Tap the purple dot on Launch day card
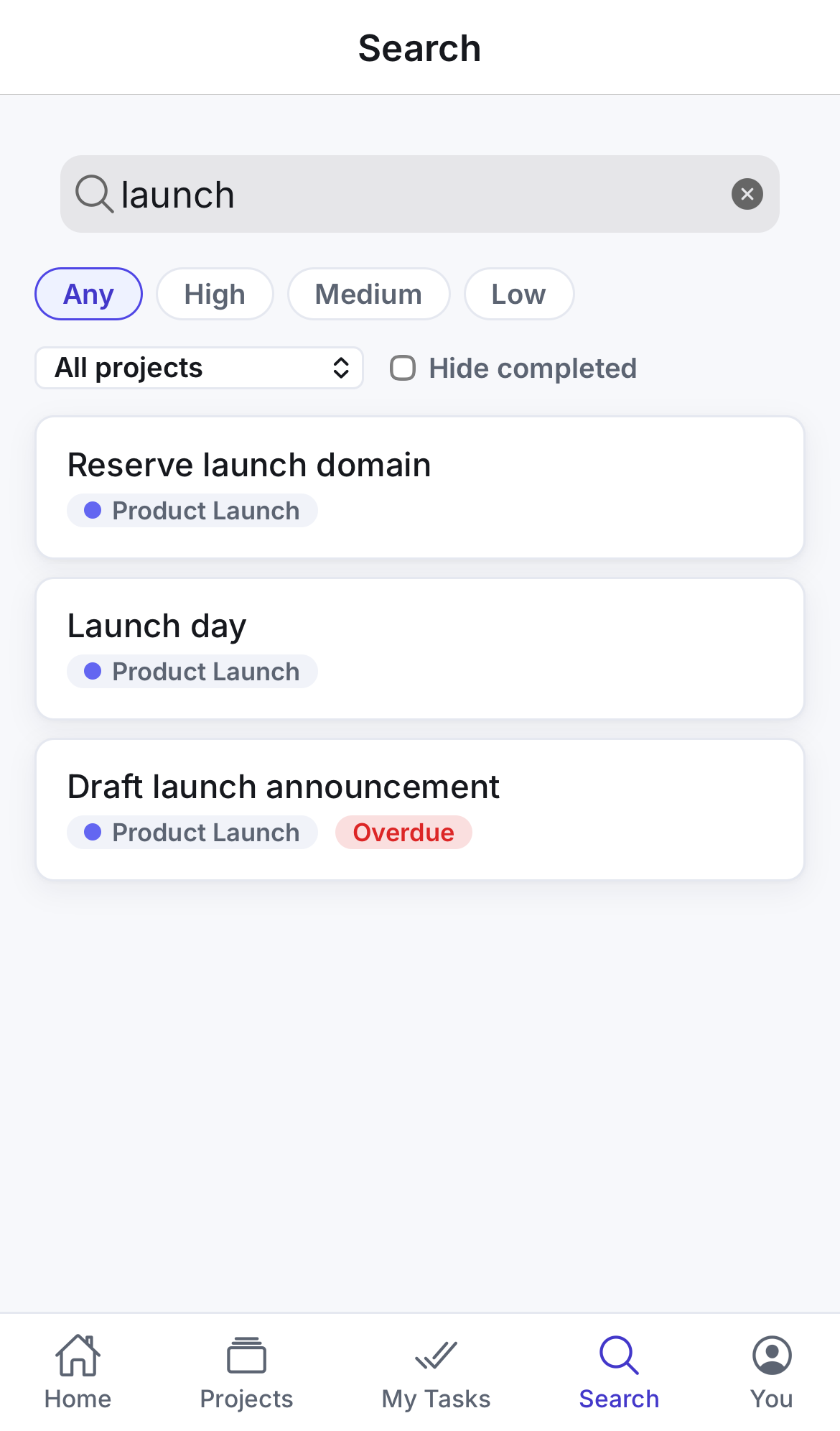The height and width of the screenshot is (1431, 840). (x=93, y=671)
